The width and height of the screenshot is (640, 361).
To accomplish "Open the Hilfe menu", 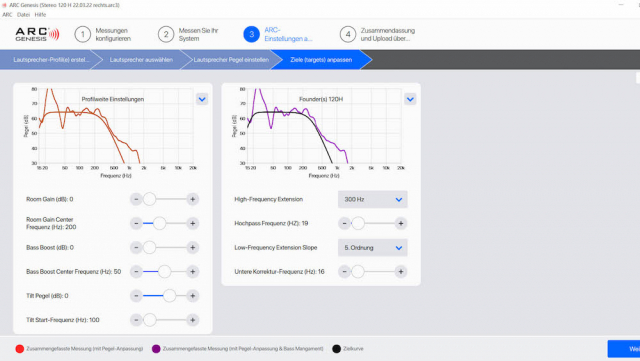I will coord(40,15).
